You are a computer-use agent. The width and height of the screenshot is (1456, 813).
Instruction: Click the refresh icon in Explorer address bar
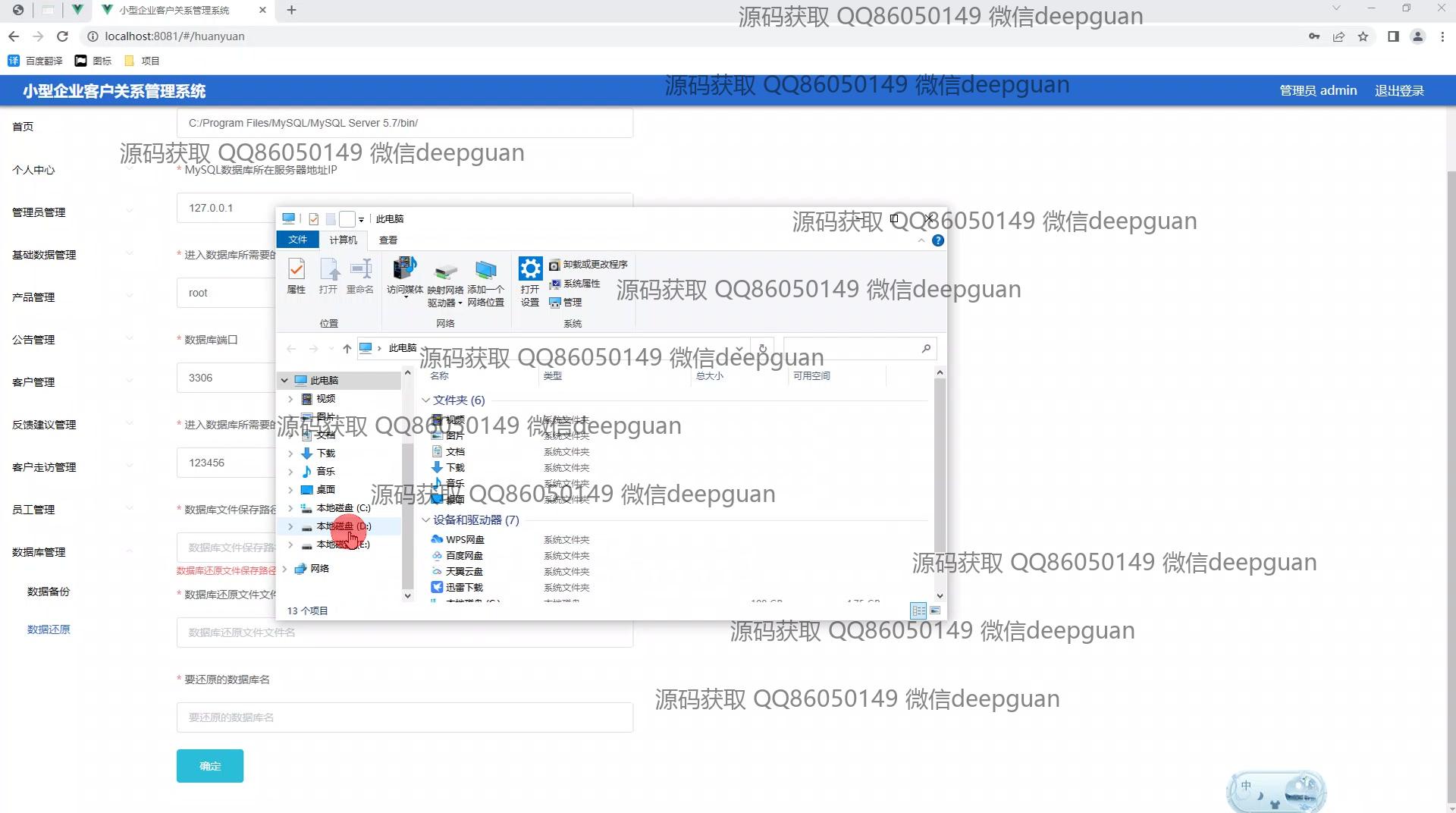click(763, 348)
